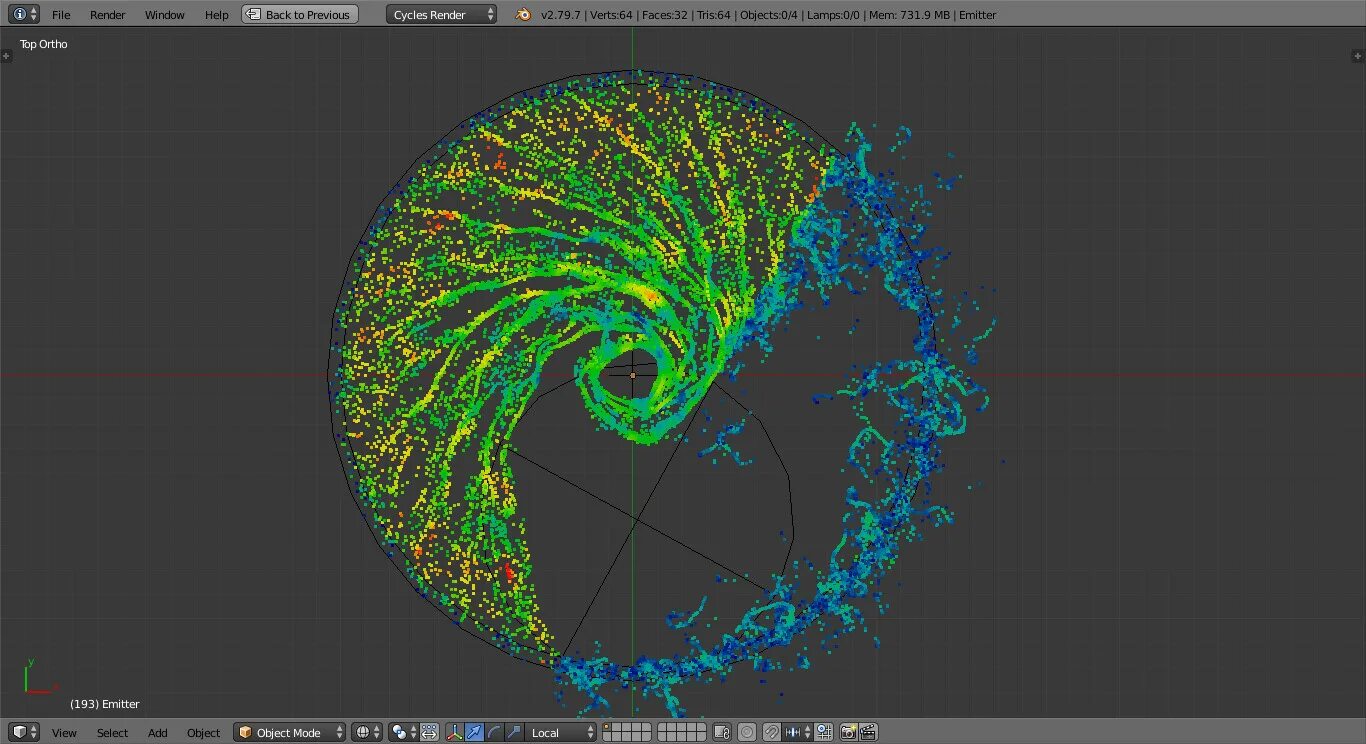Open the snap element type selector
This screenshot has width=1366, height=744.
coord(797,732)
